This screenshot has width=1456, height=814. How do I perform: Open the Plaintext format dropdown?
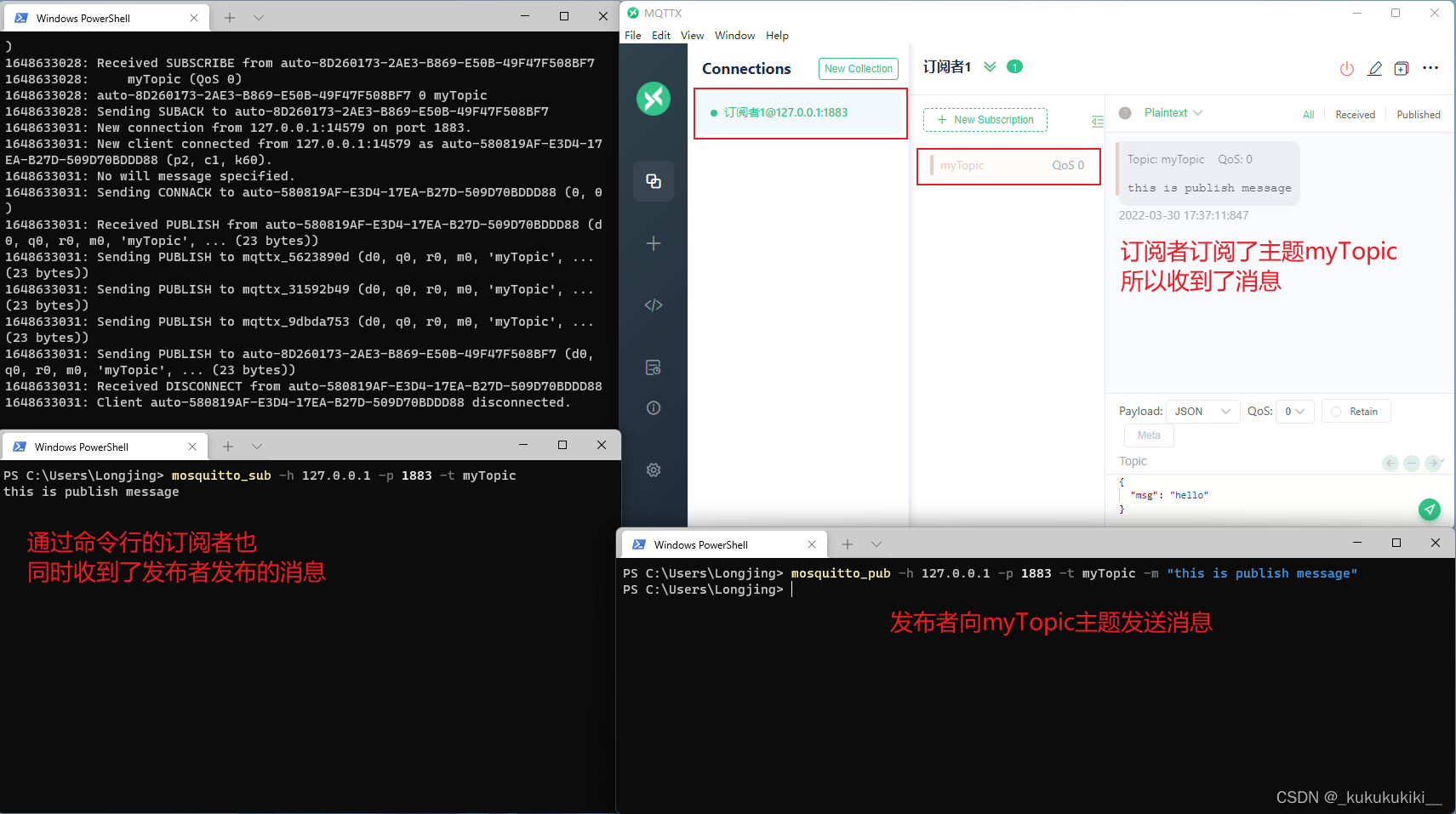click(1173, 113)
